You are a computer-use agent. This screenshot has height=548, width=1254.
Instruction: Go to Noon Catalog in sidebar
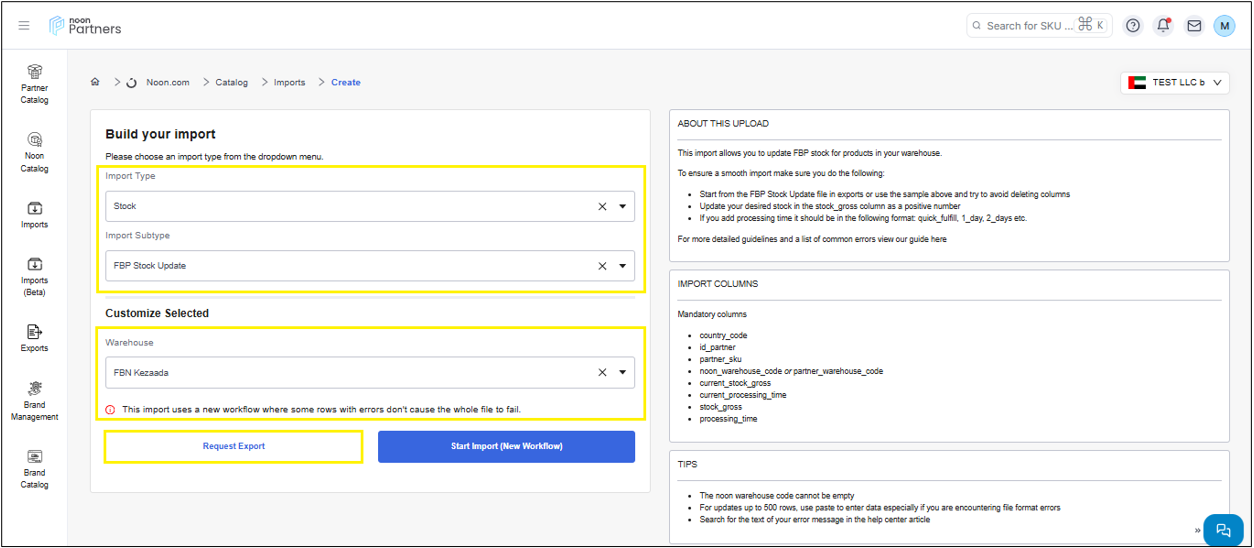coord(34,140)
